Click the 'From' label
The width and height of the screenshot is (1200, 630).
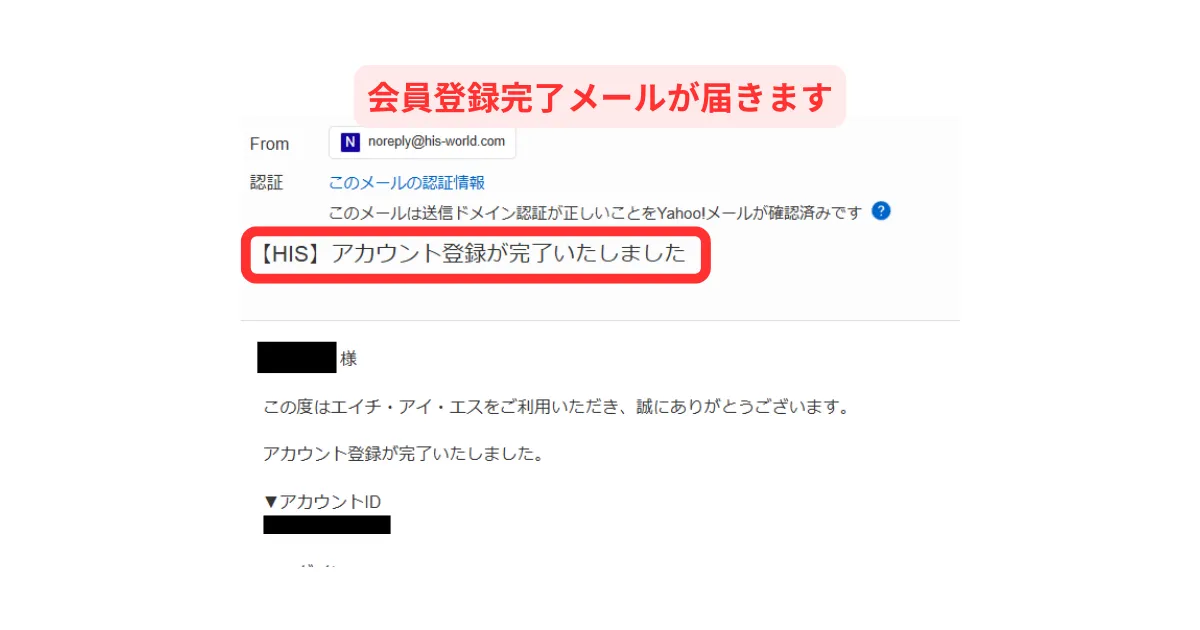[269, 144]
